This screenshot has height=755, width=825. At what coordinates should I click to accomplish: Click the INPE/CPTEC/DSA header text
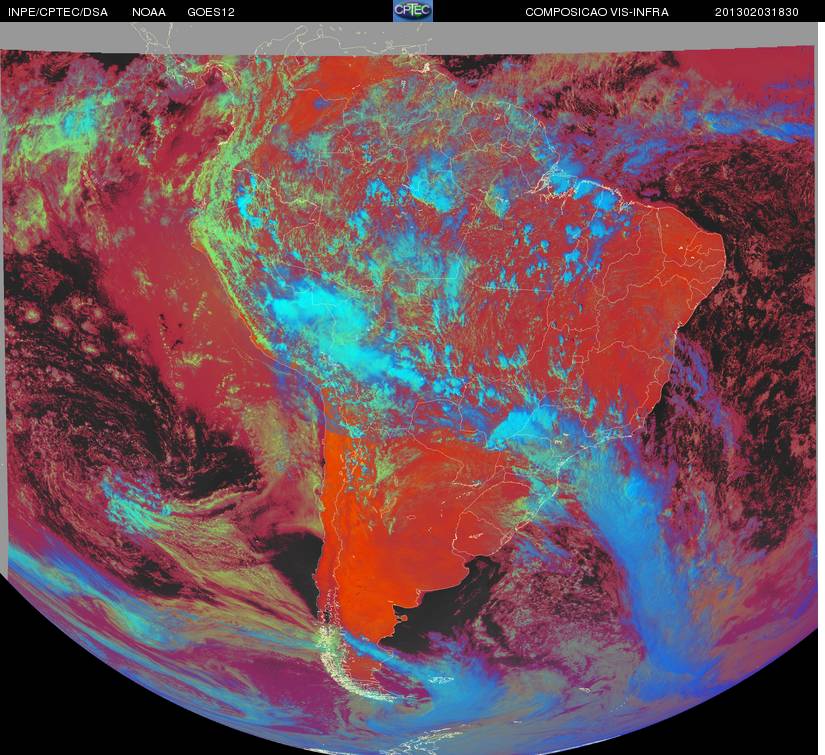(58, 12)
